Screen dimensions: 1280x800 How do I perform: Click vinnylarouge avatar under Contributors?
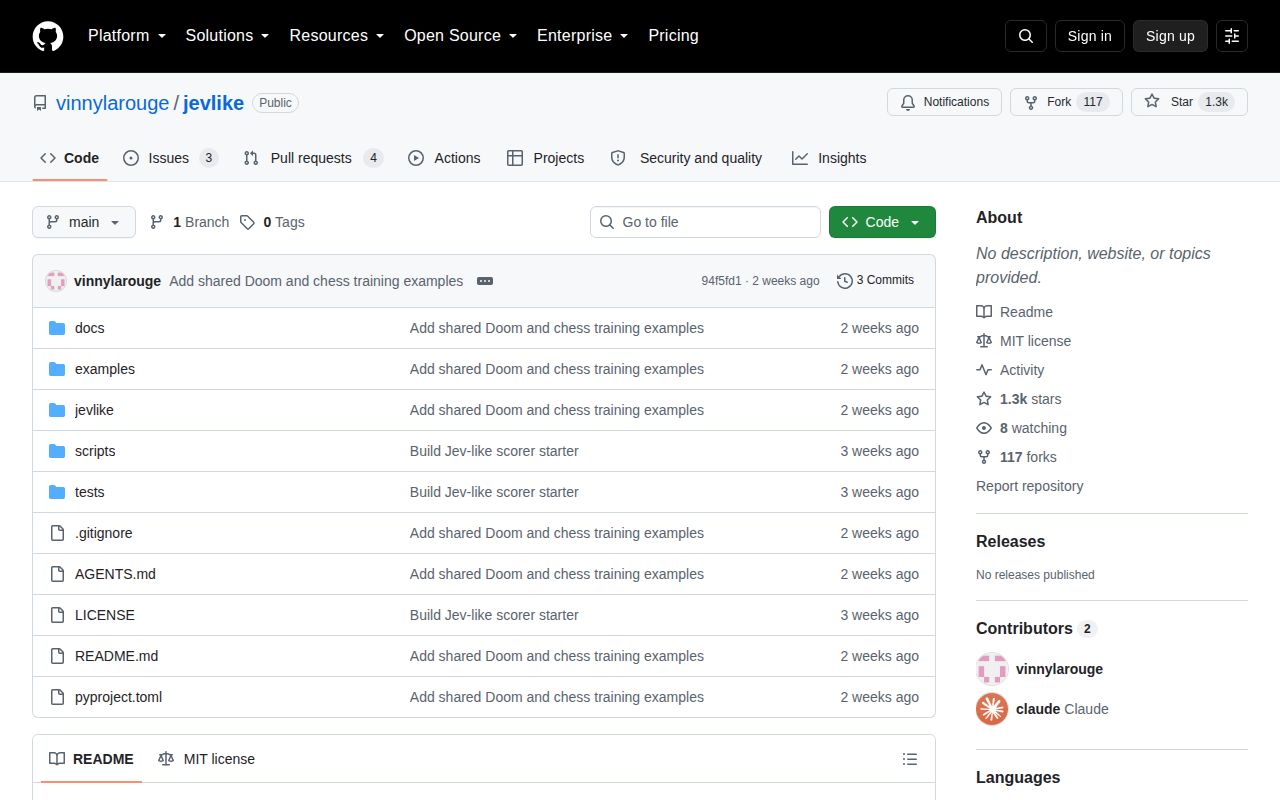coord(992,669)
